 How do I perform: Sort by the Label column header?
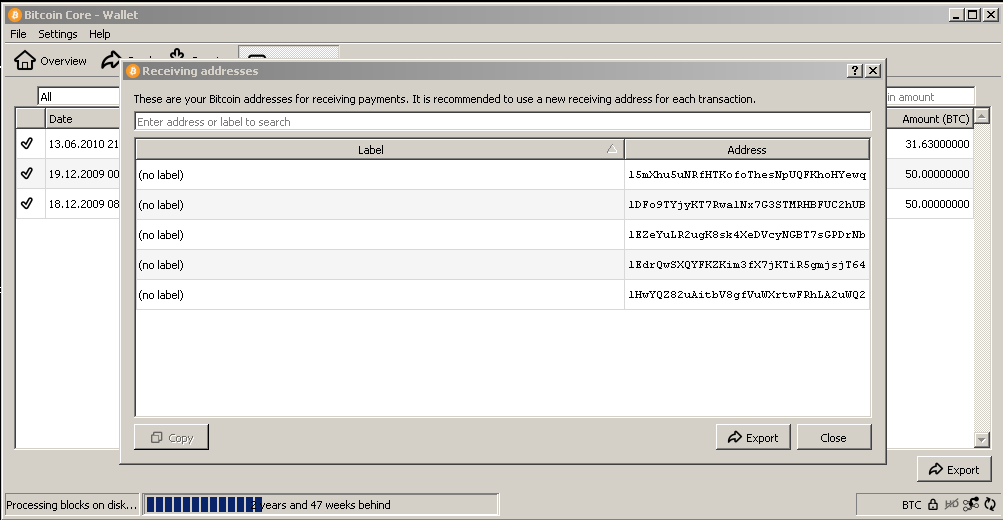point(380,150)
